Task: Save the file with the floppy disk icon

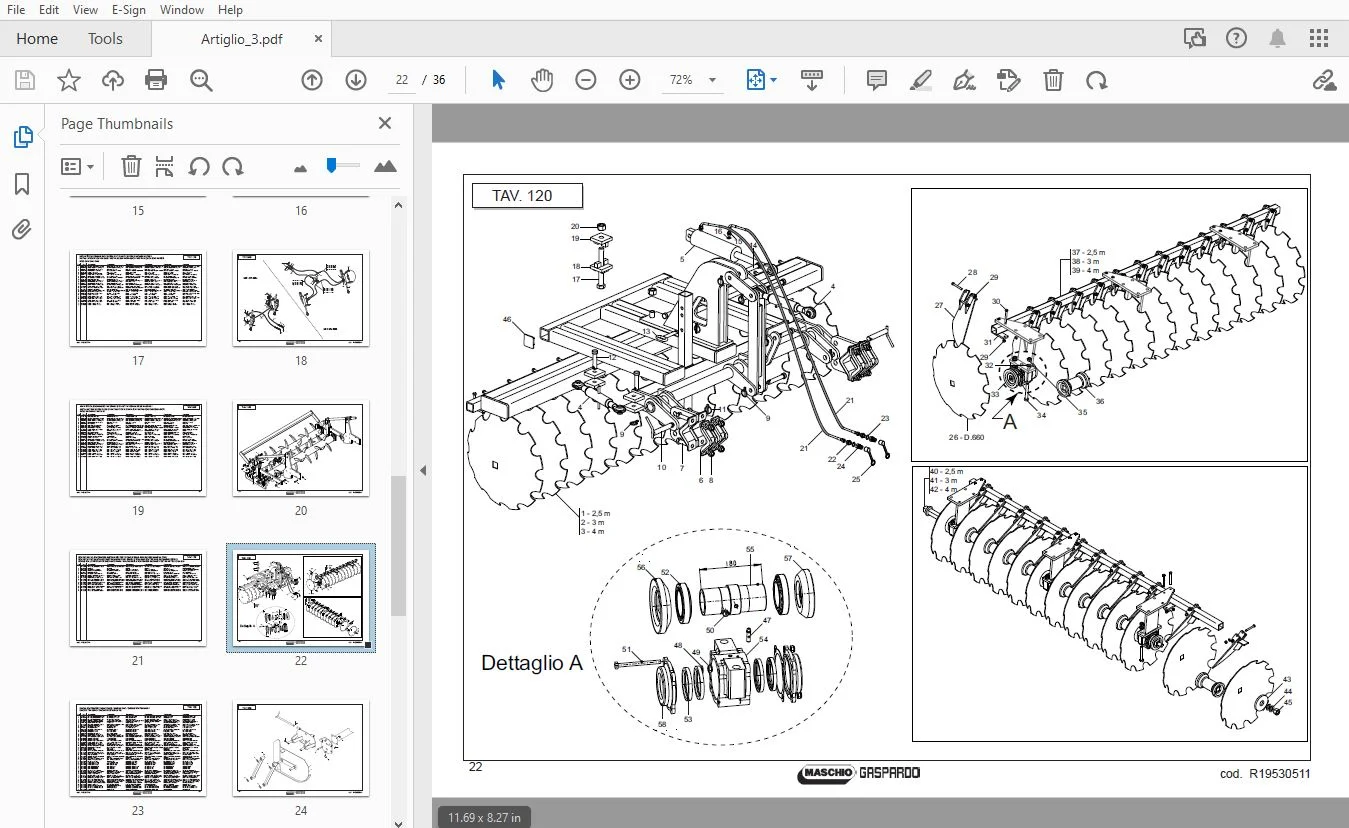Action: (x=25, y=80)
